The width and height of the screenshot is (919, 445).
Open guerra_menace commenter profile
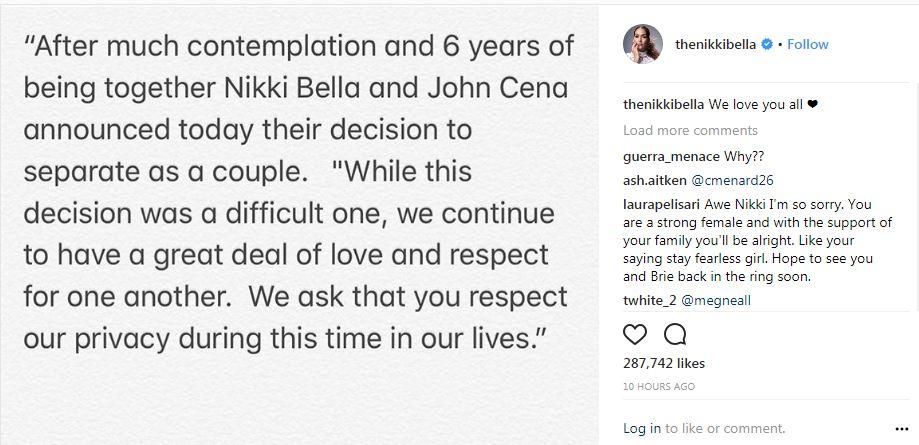[672, 157]
